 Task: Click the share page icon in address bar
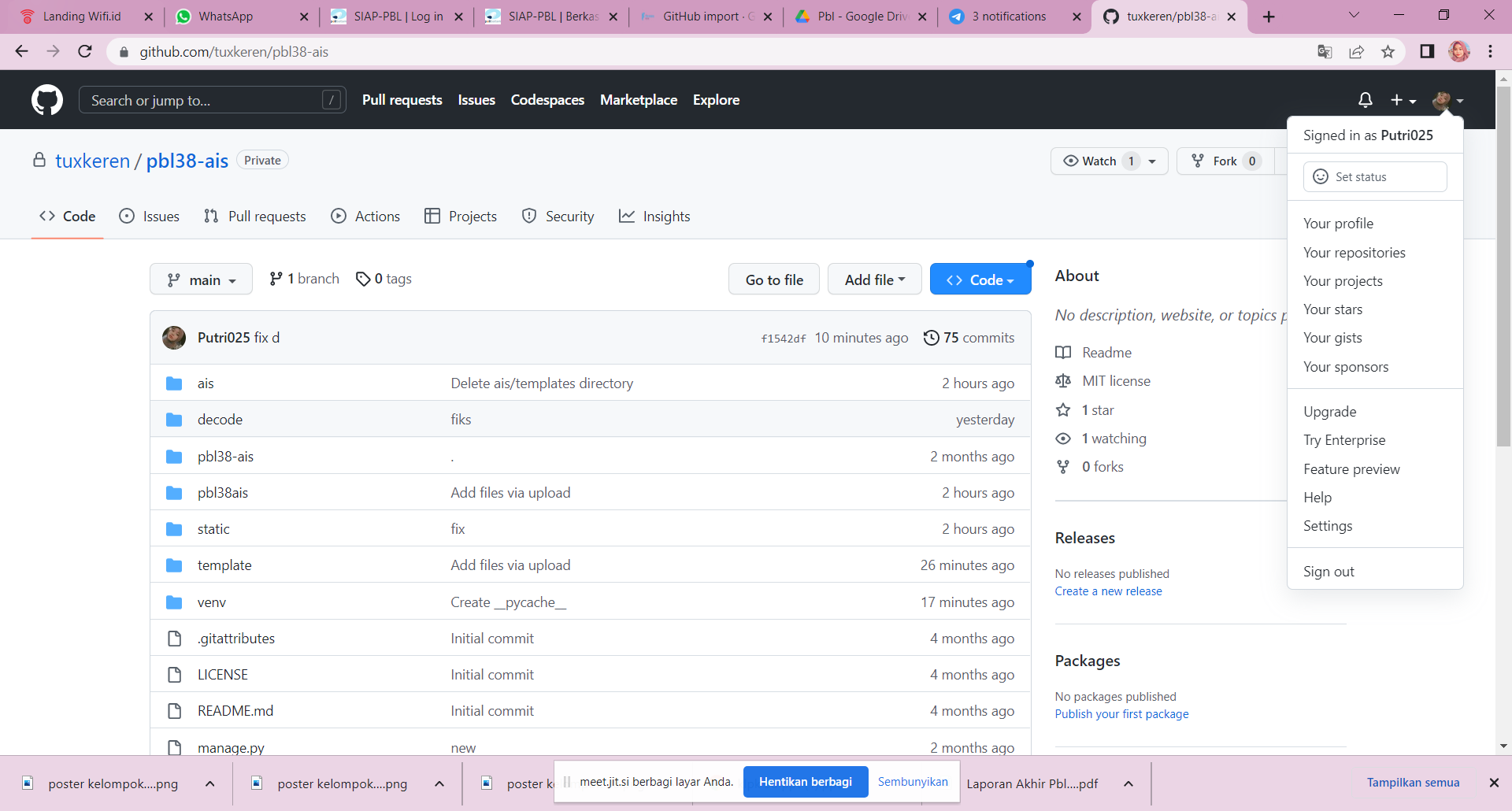pos(1356,52)
